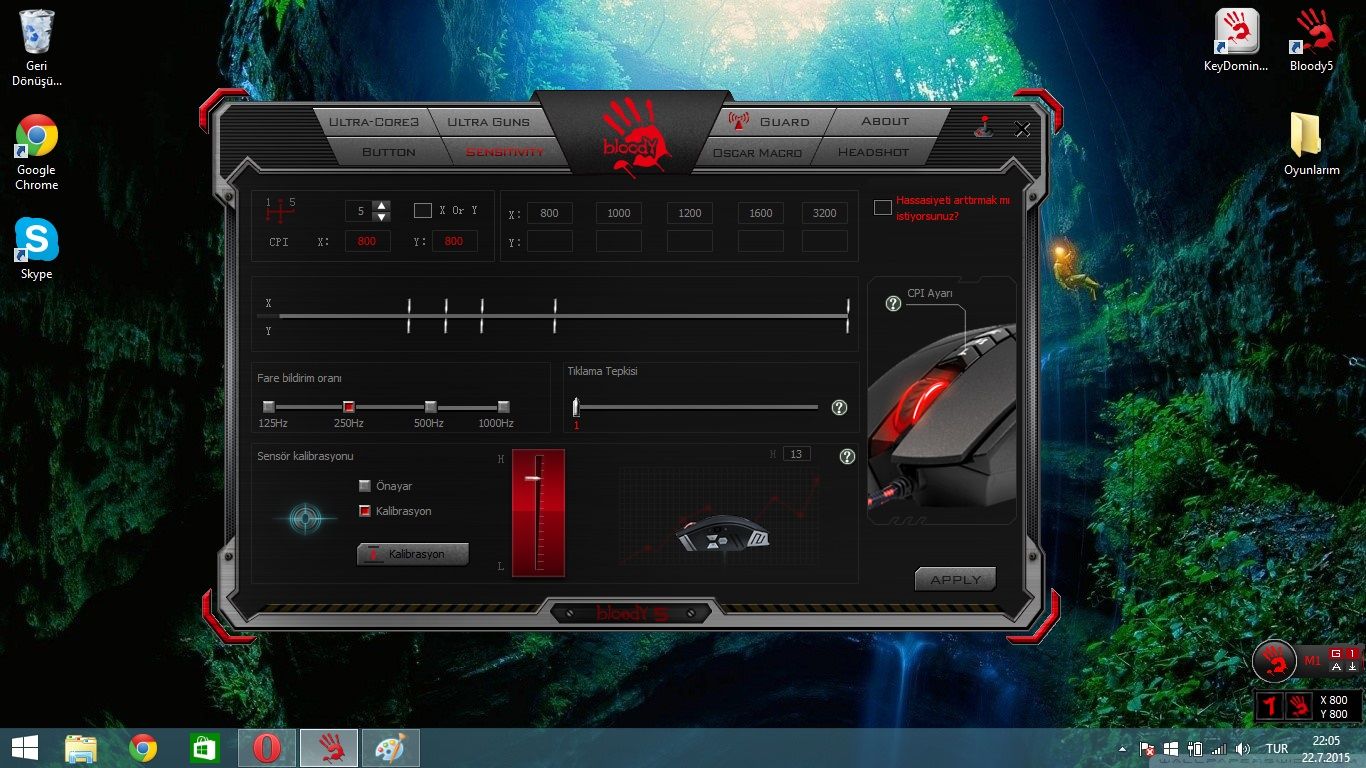
Task: Click the red H-L lift height slider
Action: coord(538,513)
